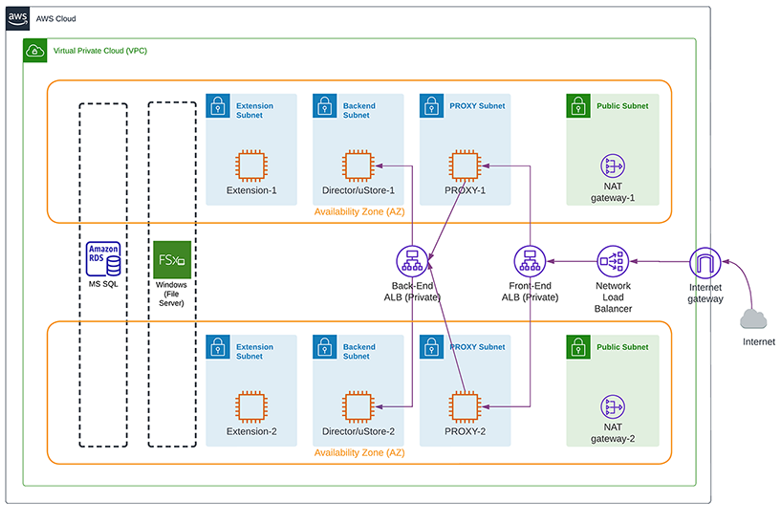Select the FSx Windows File Server icon

point(172,259)
